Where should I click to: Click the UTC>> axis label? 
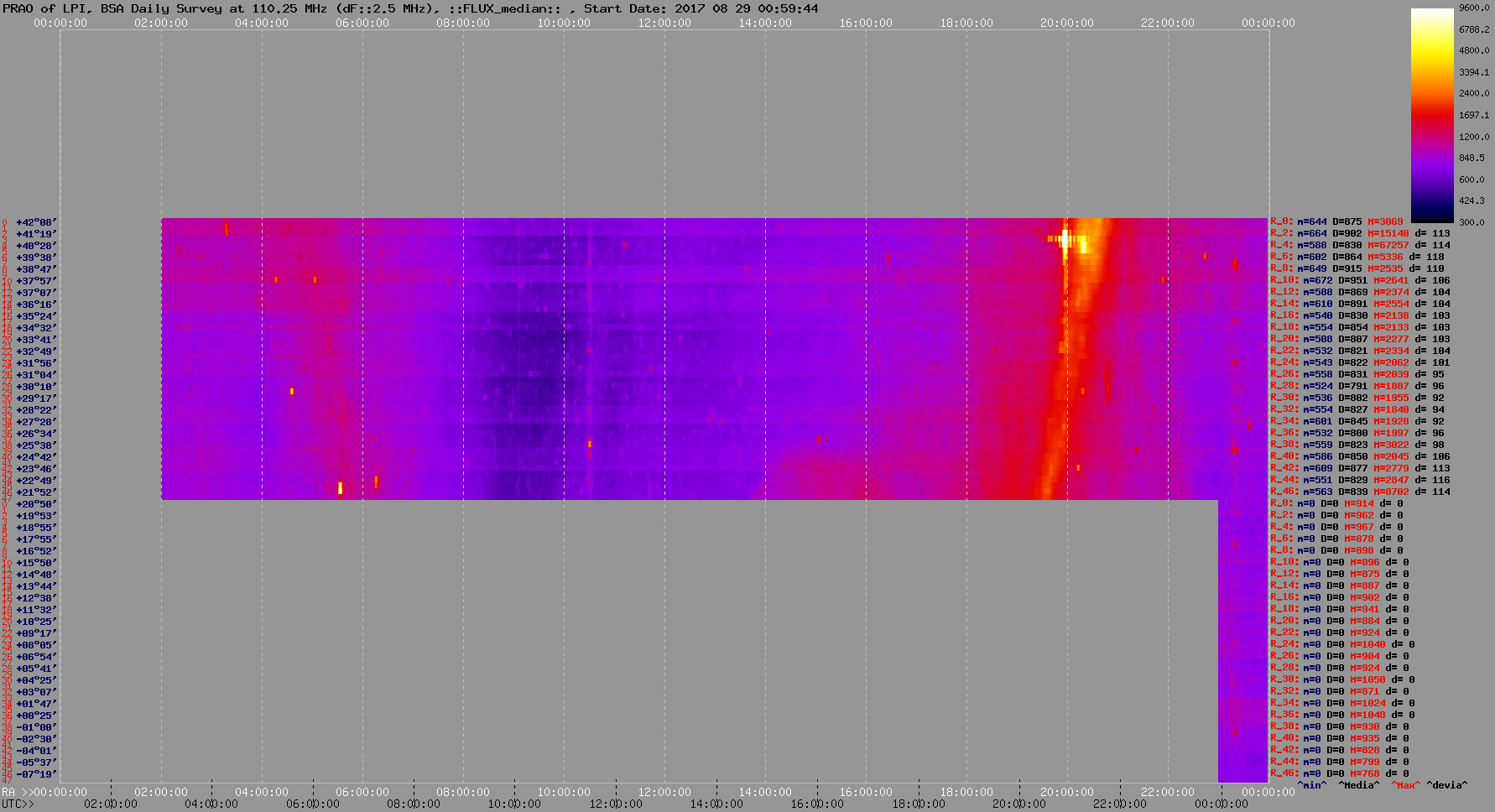[18, 804]
